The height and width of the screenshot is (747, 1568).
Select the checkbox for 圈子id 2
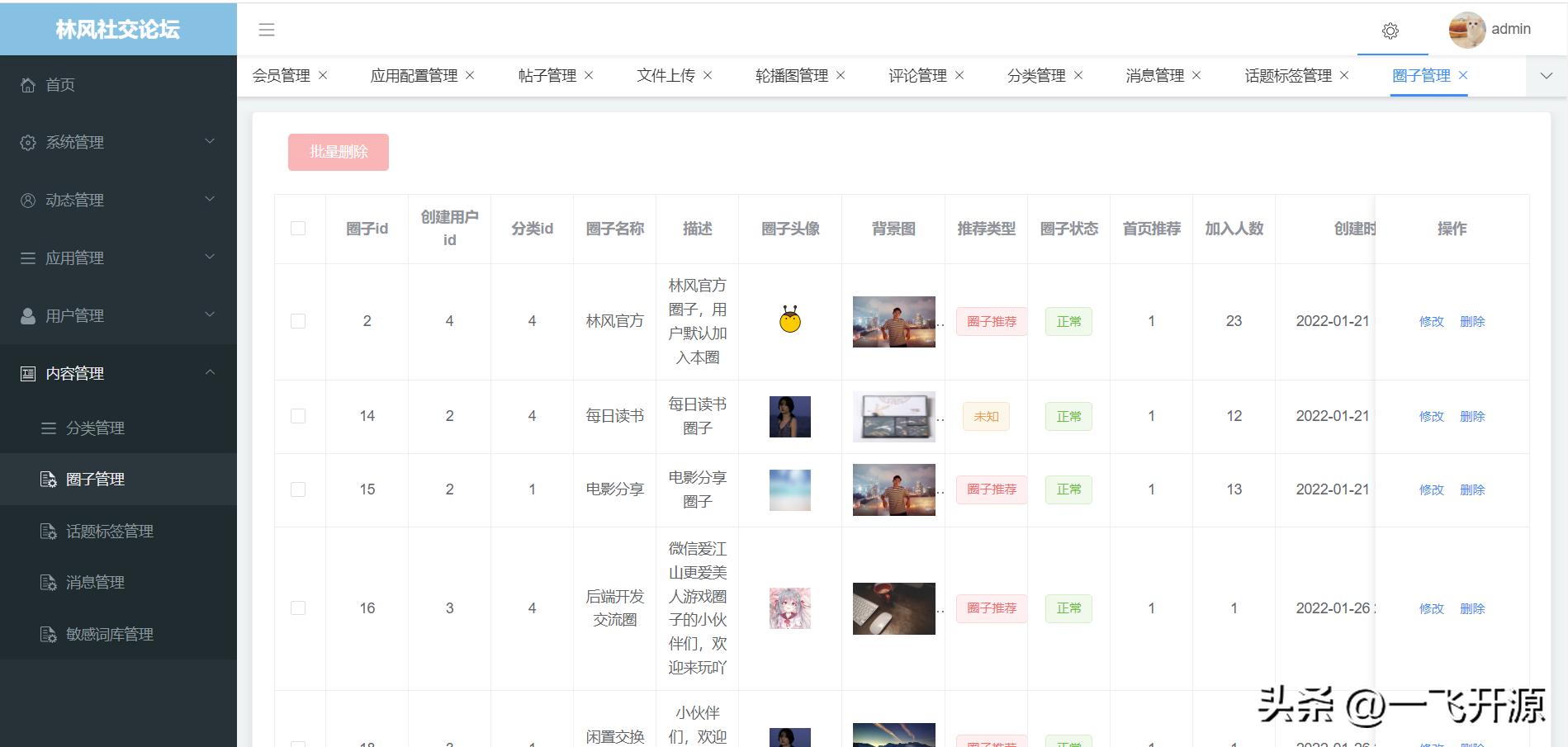[x=298, y=321]
